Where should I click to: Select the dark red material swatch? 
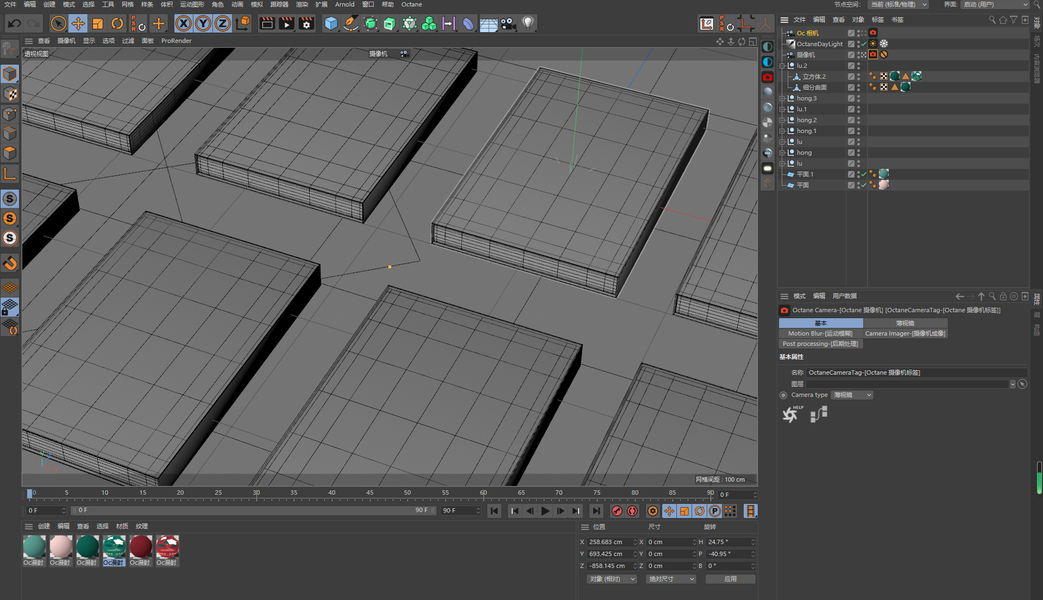[x=140, y=546]
